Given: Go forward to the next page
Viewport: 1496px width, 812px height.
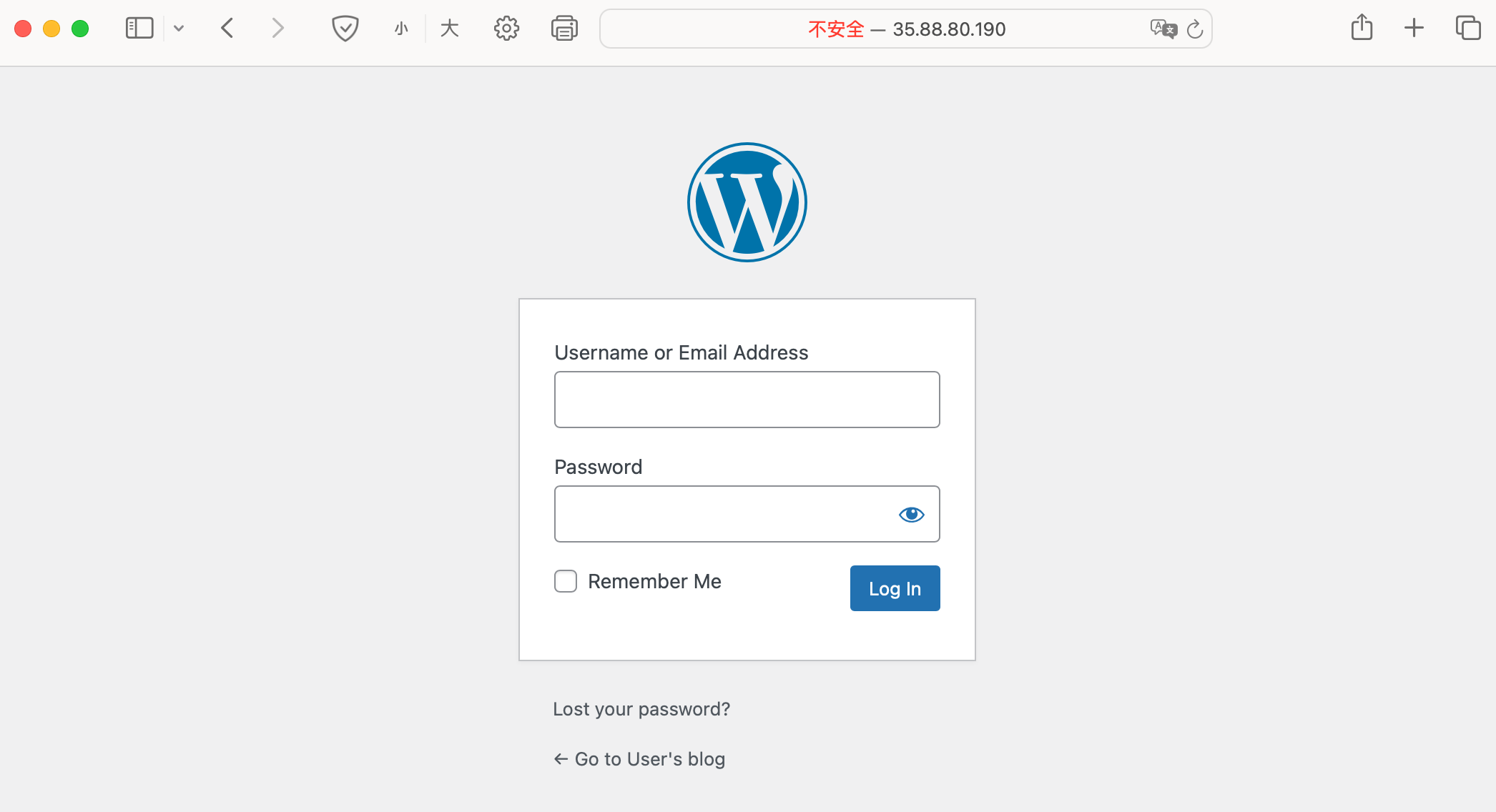Looking at the screenshot, I should pyautogui.click(x=277, y=29).
